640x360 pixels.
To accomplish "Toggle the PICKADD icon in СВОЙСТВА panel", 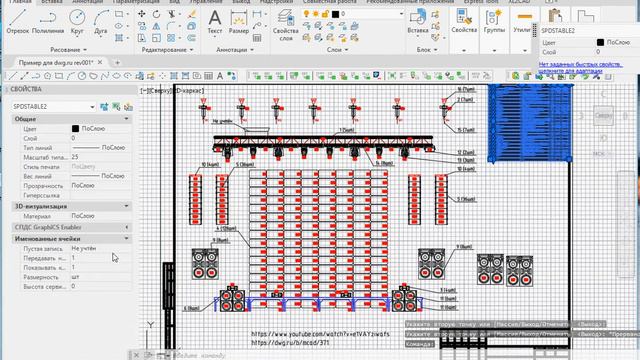I will pyautogui.click(x=104, y=107).
